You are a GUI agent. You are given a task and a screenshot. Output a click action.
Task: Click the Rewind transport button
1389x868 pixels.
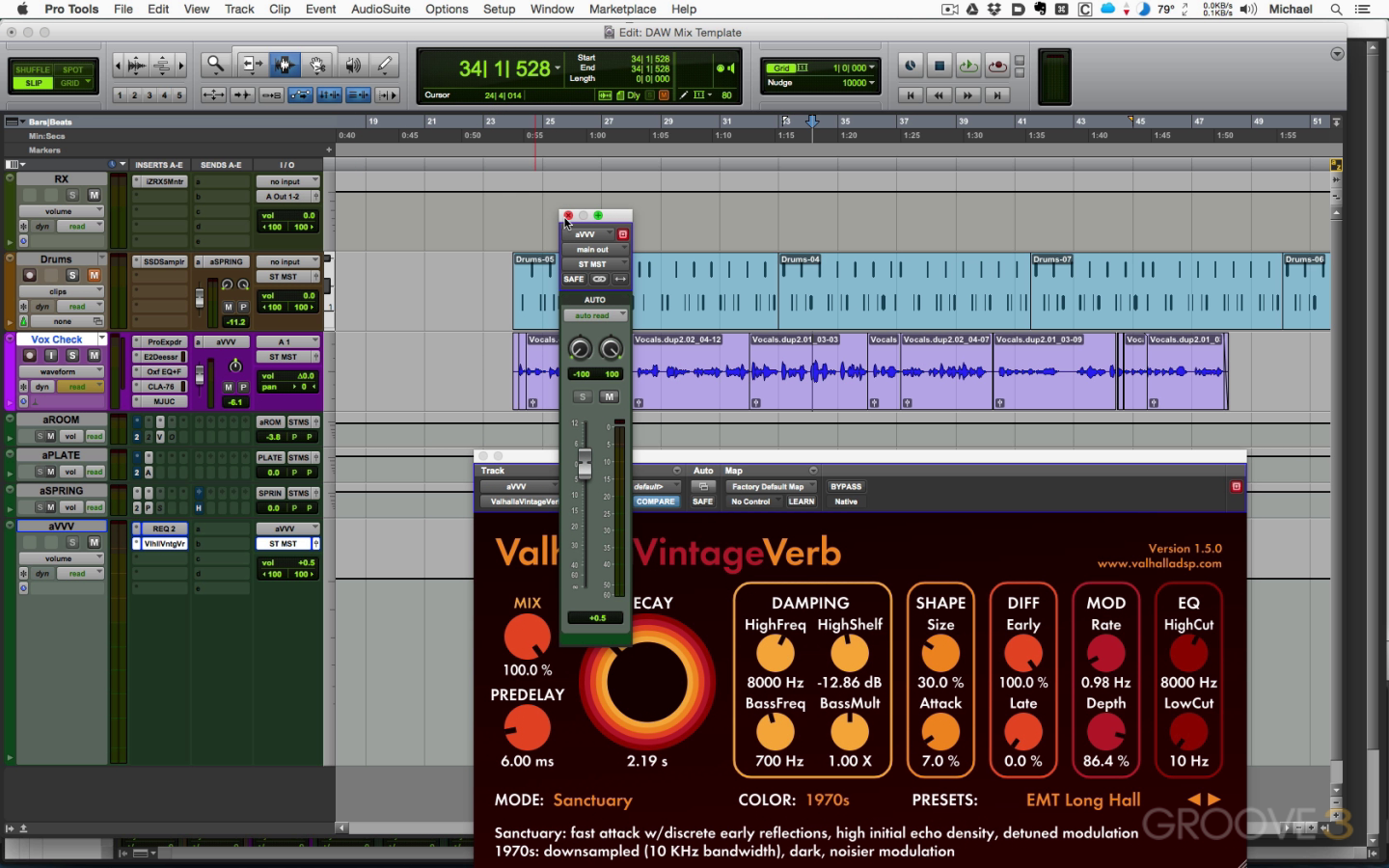click(939, 95)
